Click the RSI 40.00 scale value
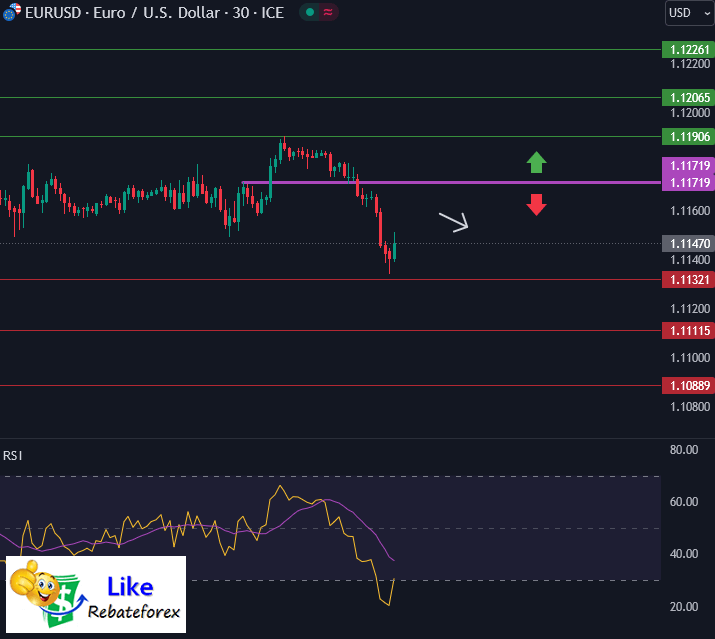 tap(684, 554)
